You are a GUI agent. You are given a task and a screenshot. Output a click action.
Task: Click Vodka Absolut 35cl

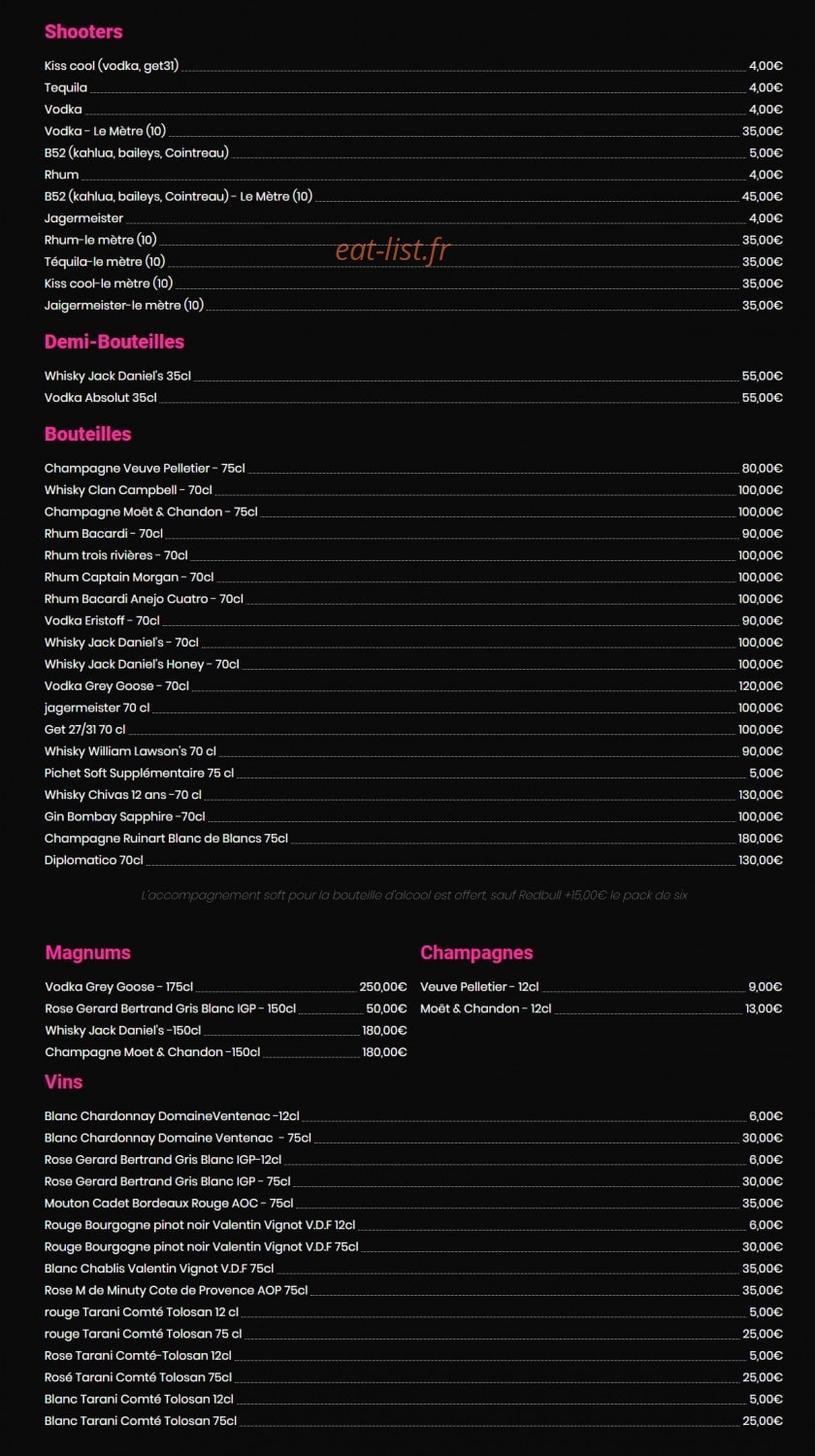coord(413,398)
